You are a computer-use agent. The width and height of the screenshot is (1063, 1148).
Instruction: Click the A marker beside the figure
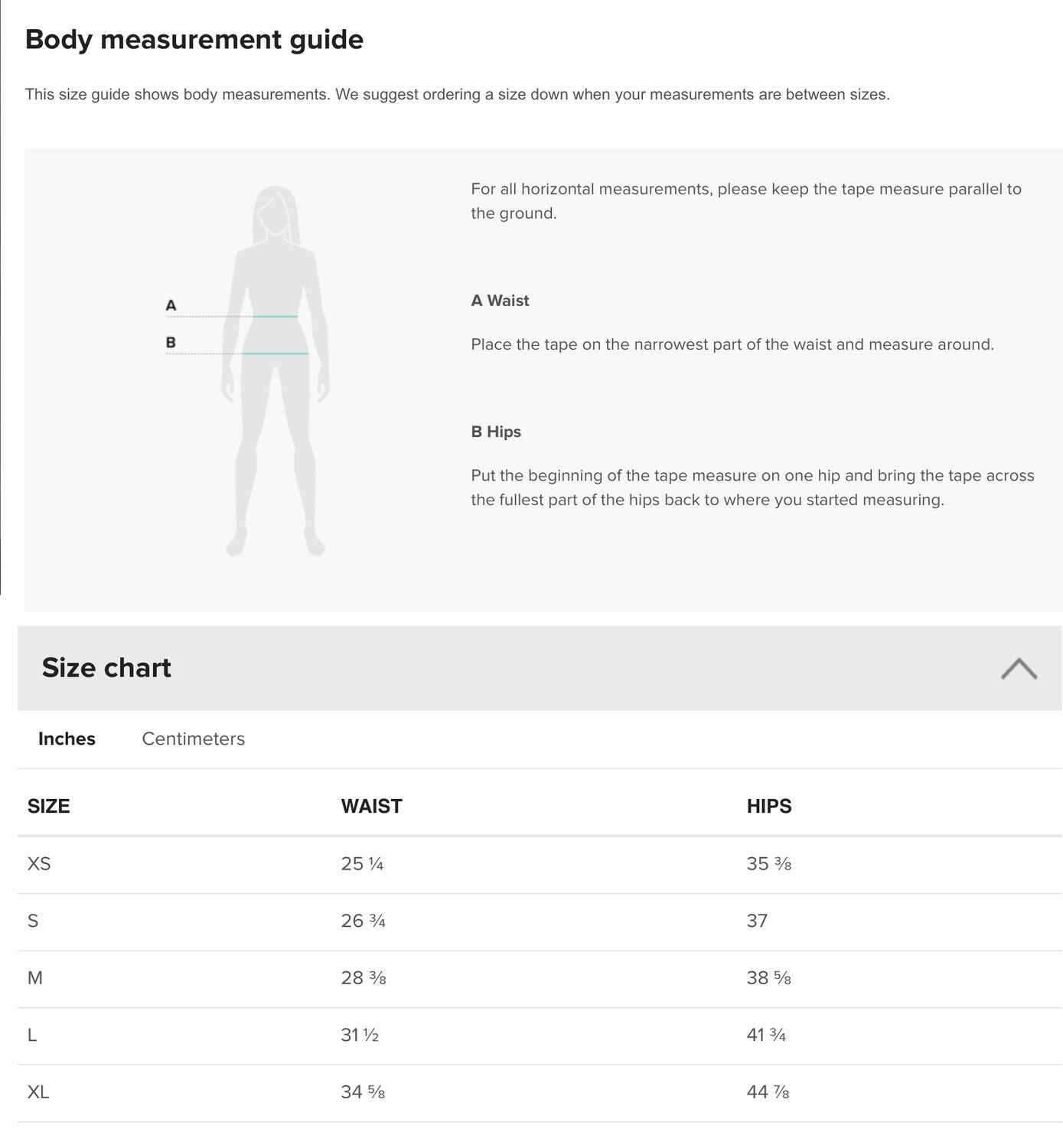tap(171, 305)
